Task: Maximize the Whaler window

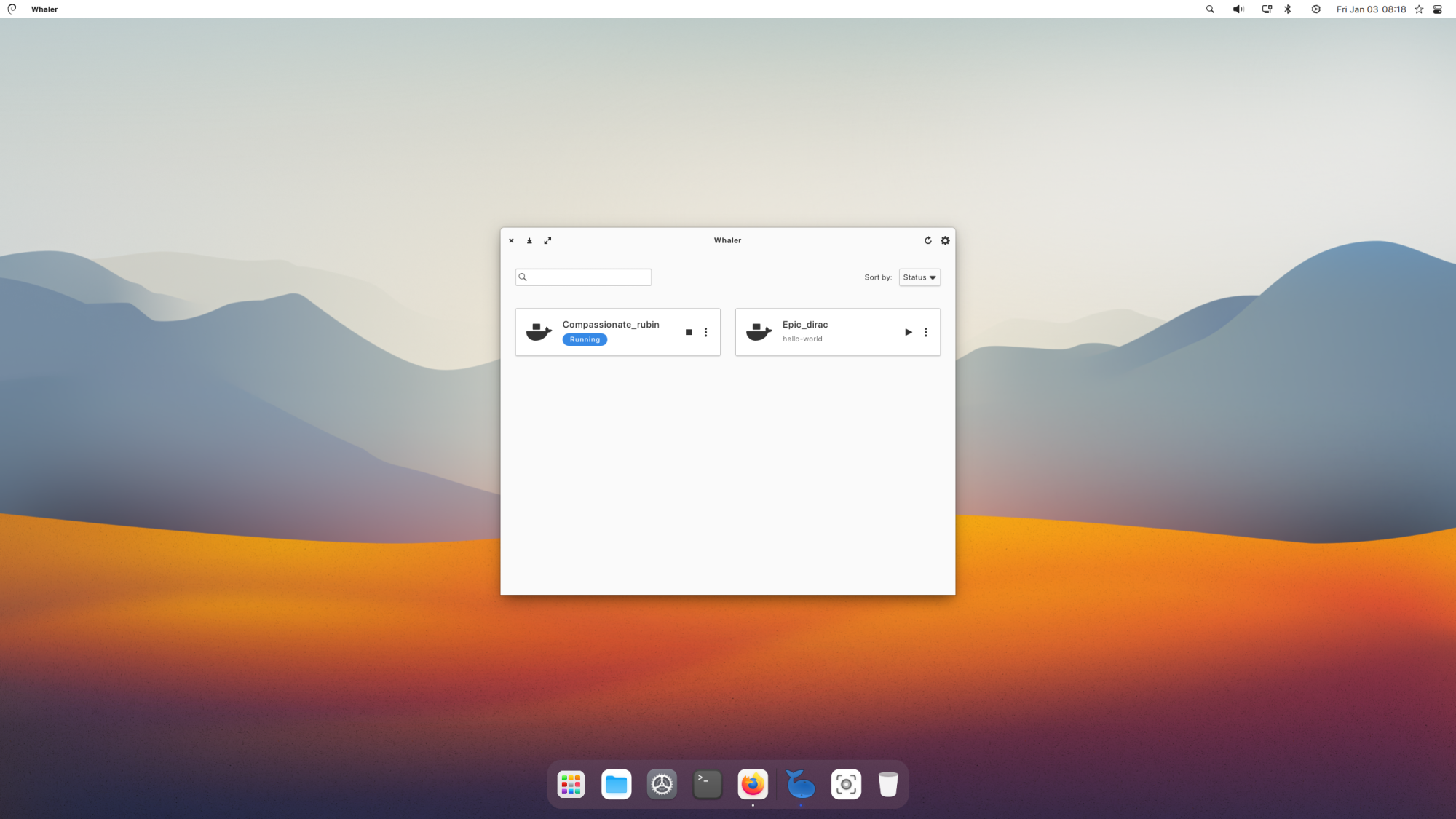Action: (547, 240)
